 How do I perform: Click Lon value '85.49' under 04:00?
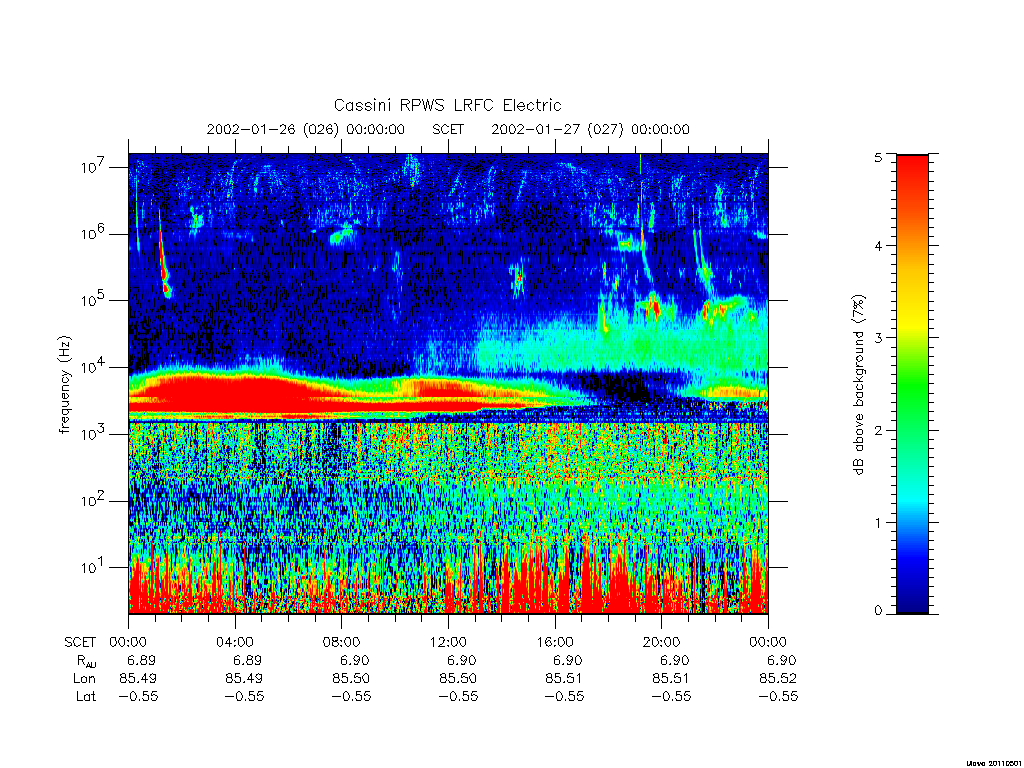click(244, 679)
